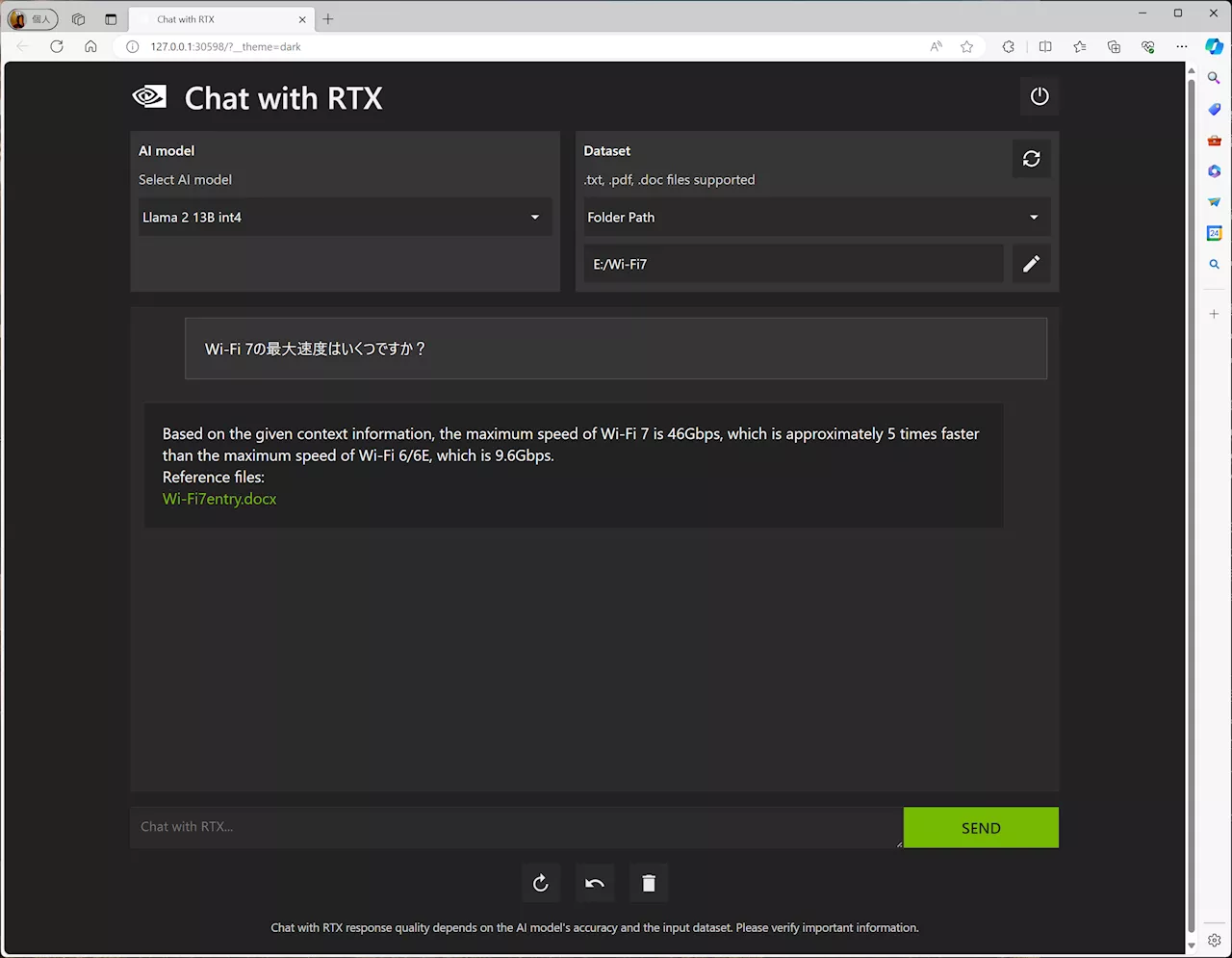The image size is (1232, 958).
Task: Click the Japanese Wi-Fi 7 question message
Action: pyautogui.click(x=616, y=349)
